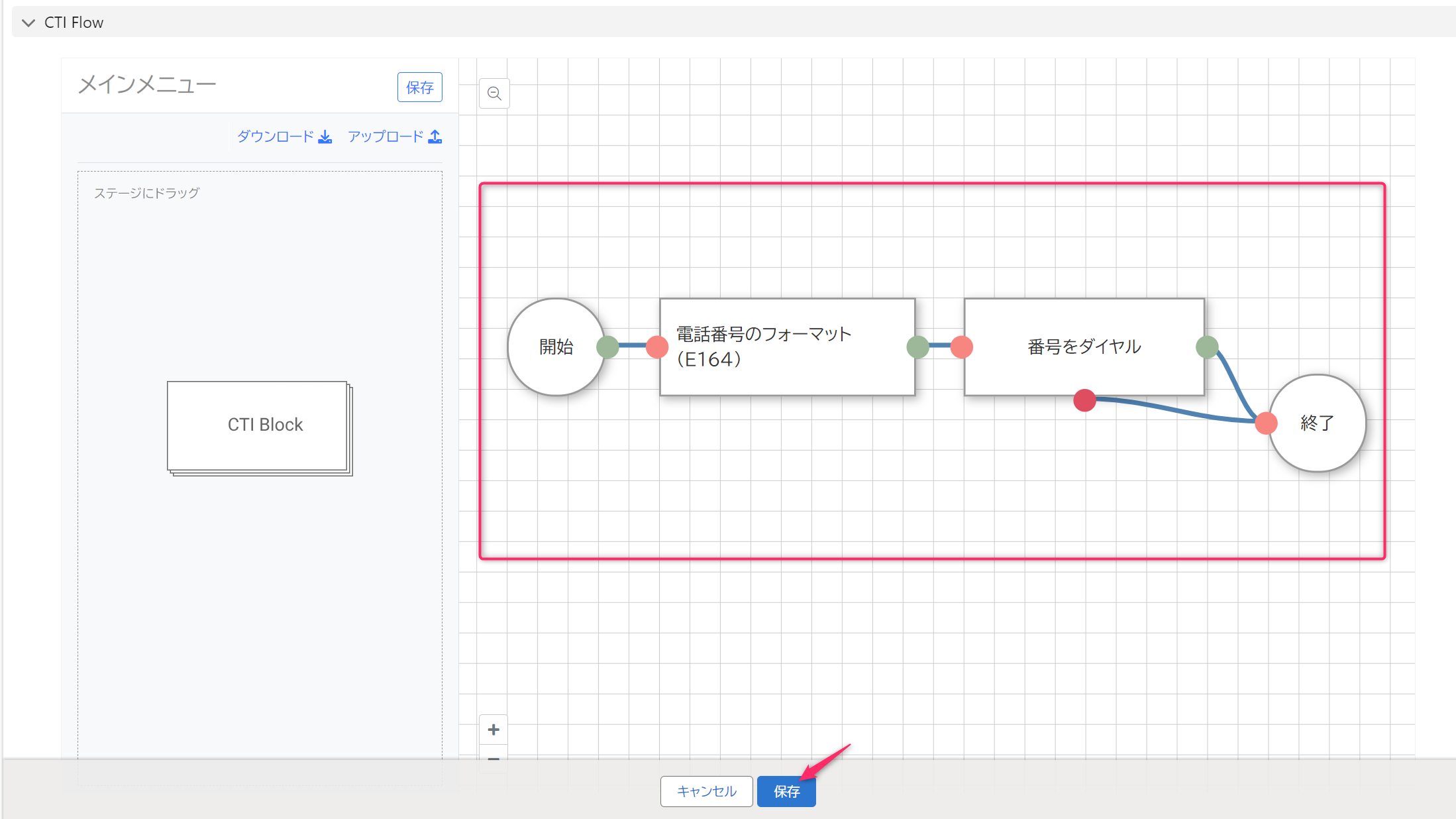Click the green output port of 開始
The height and width of the screenshot is (819, 1456).
tap(607, 347)
